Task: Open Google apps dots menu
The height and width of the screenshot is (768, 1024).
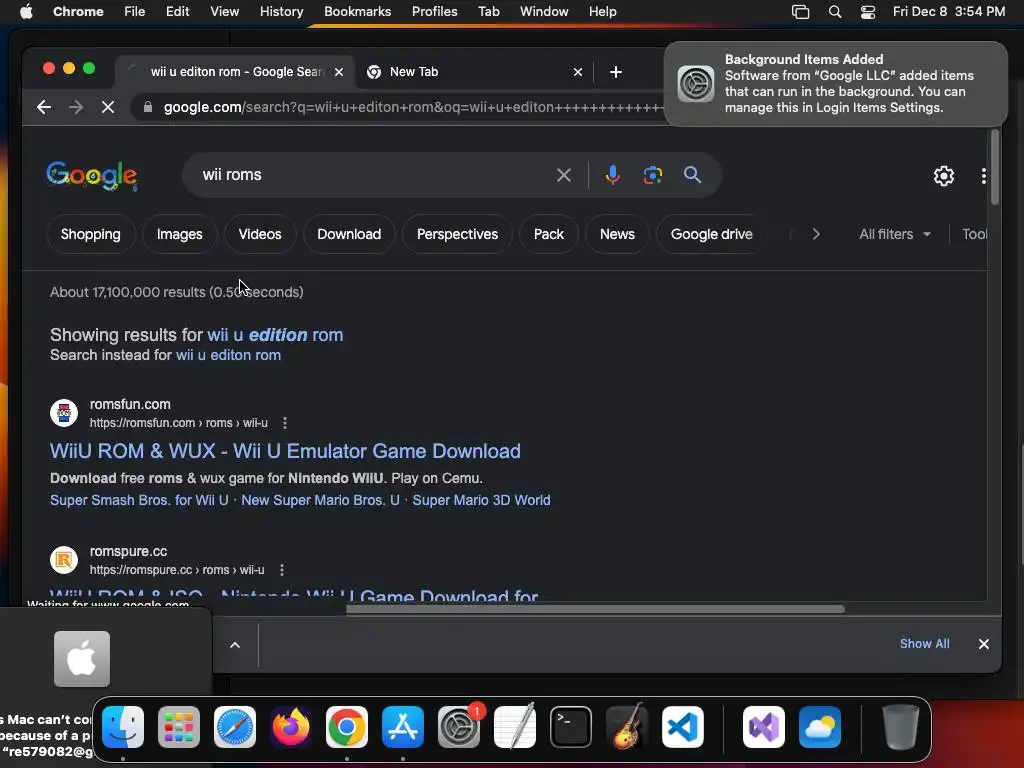Action: pos(983,176)
